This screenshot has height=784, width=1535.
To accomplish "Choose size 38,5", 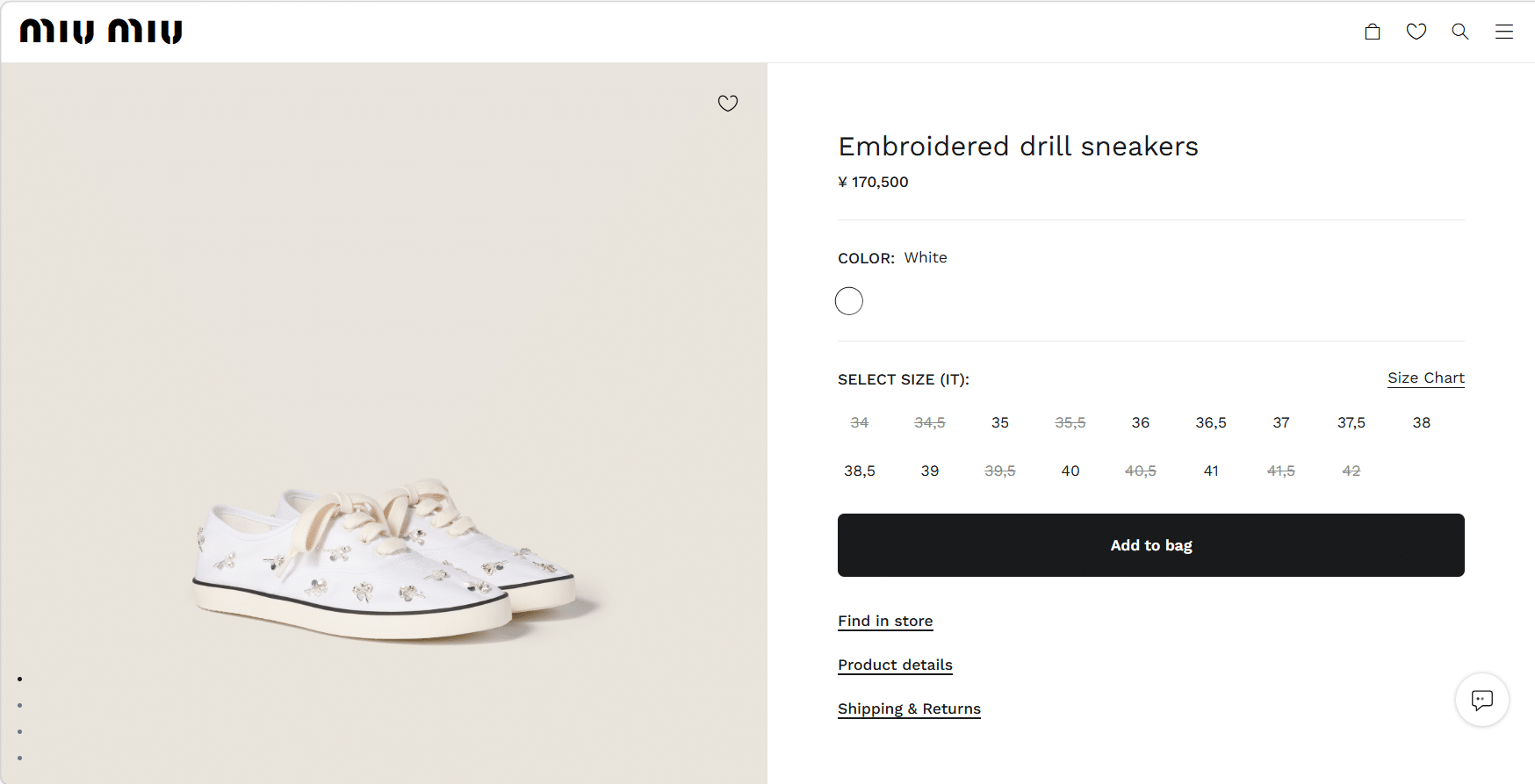I will pos(860,471).
